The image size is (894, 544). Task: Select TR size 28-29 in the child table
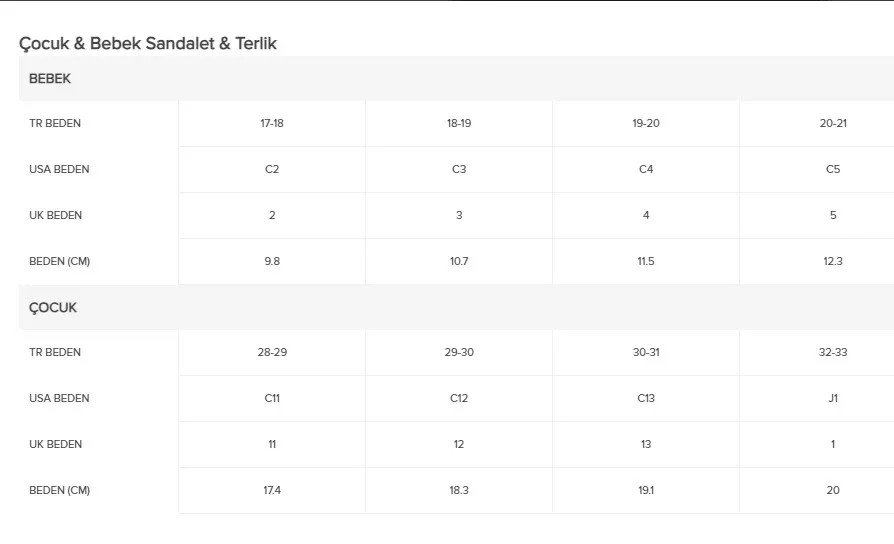point(272,353)
